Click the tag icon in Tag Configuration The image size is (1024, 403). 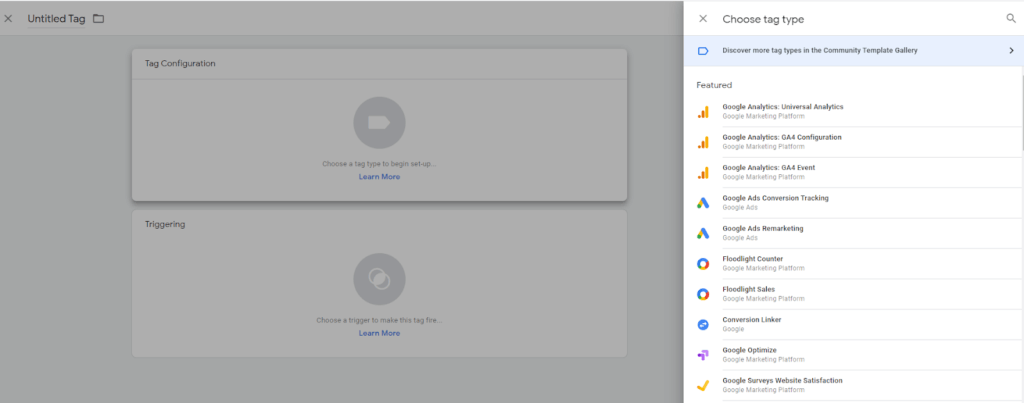tap(379, 123)
